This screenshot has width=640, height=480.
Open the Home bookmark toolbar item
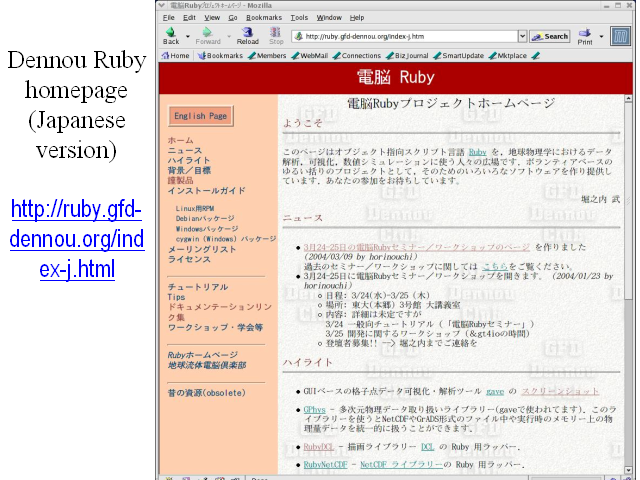pyautogui.click(x=176, y=56)
